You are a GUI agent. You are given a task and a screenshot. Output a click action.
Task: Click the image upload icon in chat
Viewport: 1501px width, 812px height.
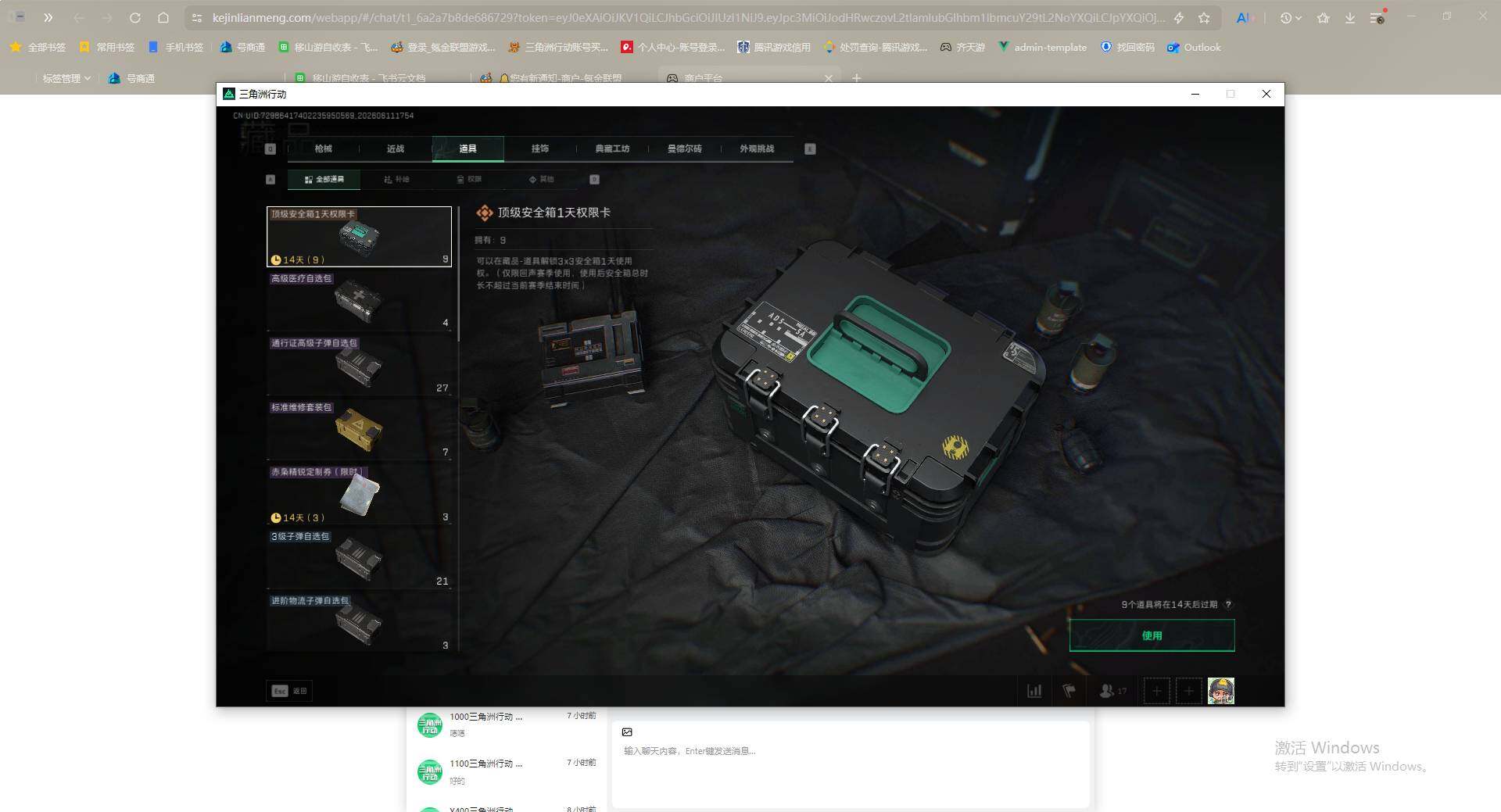pyautogui.click(x=627, y=732)
